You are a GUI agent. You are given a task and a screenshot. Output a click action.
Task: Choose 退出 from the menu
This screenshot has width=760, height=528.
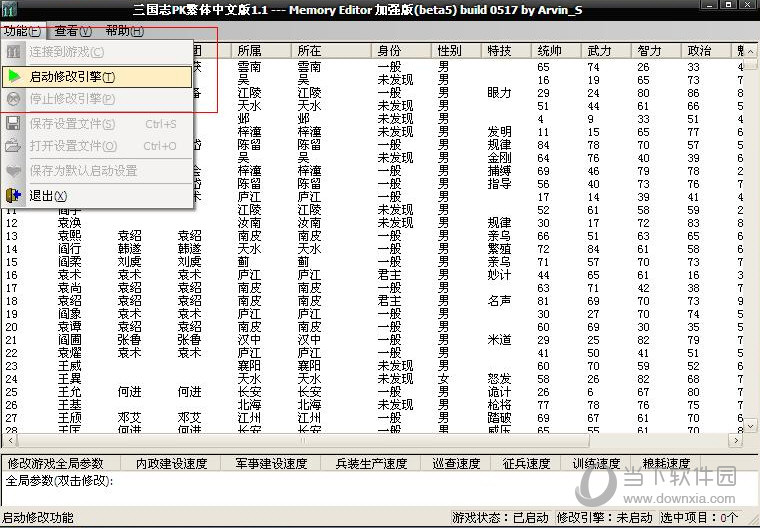tap(97, 195)
